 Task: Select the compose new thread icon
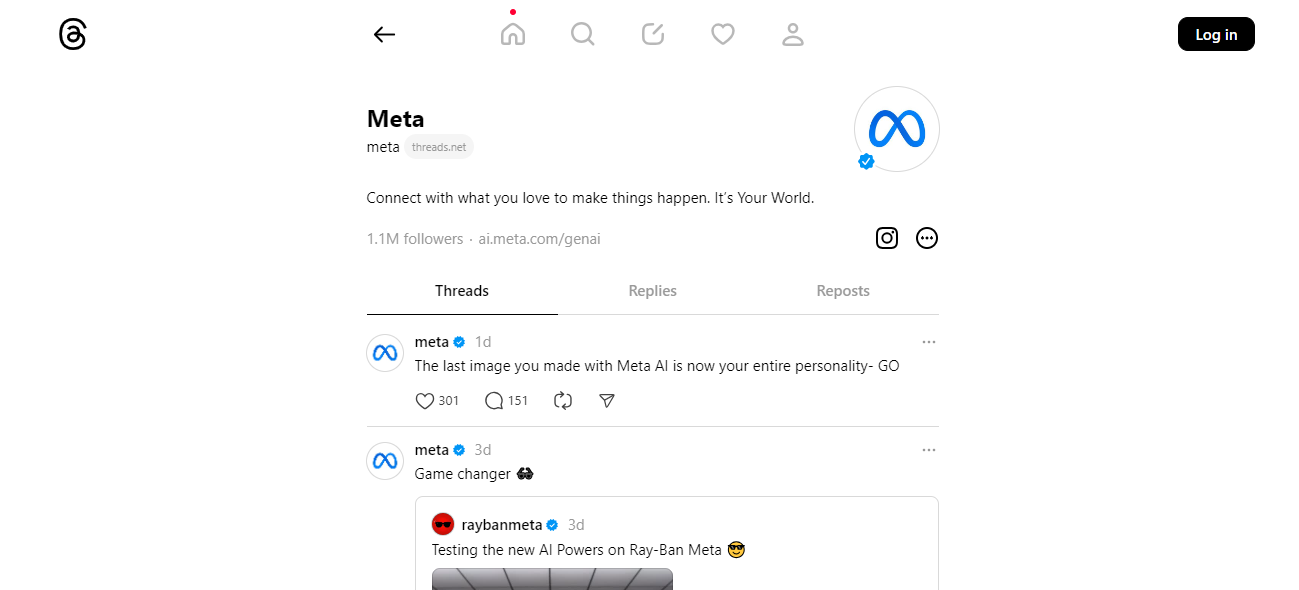(653, 34)
